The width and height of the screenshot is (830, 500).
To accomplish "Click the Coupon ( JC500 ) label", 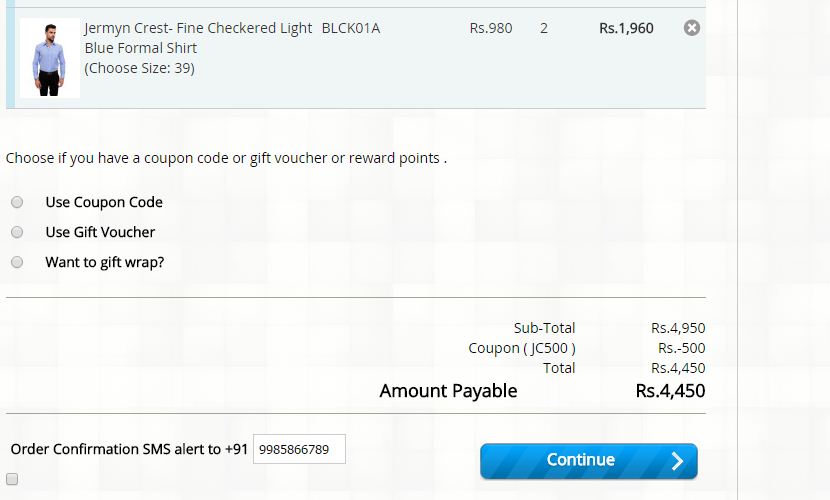I will [x=522, y=348].
